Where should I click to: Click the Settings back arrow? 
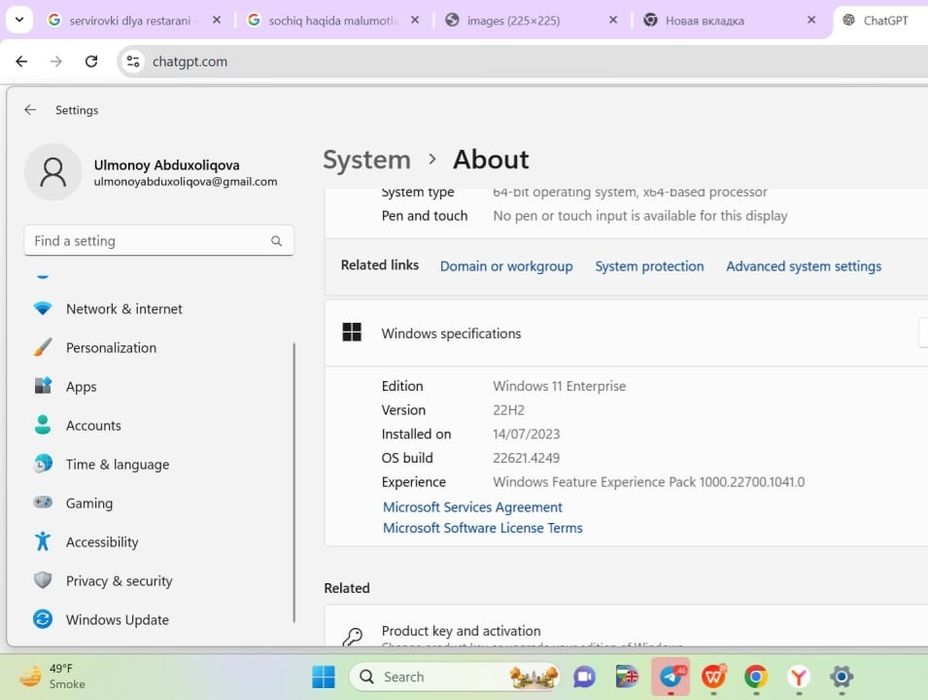coord(30,110)
